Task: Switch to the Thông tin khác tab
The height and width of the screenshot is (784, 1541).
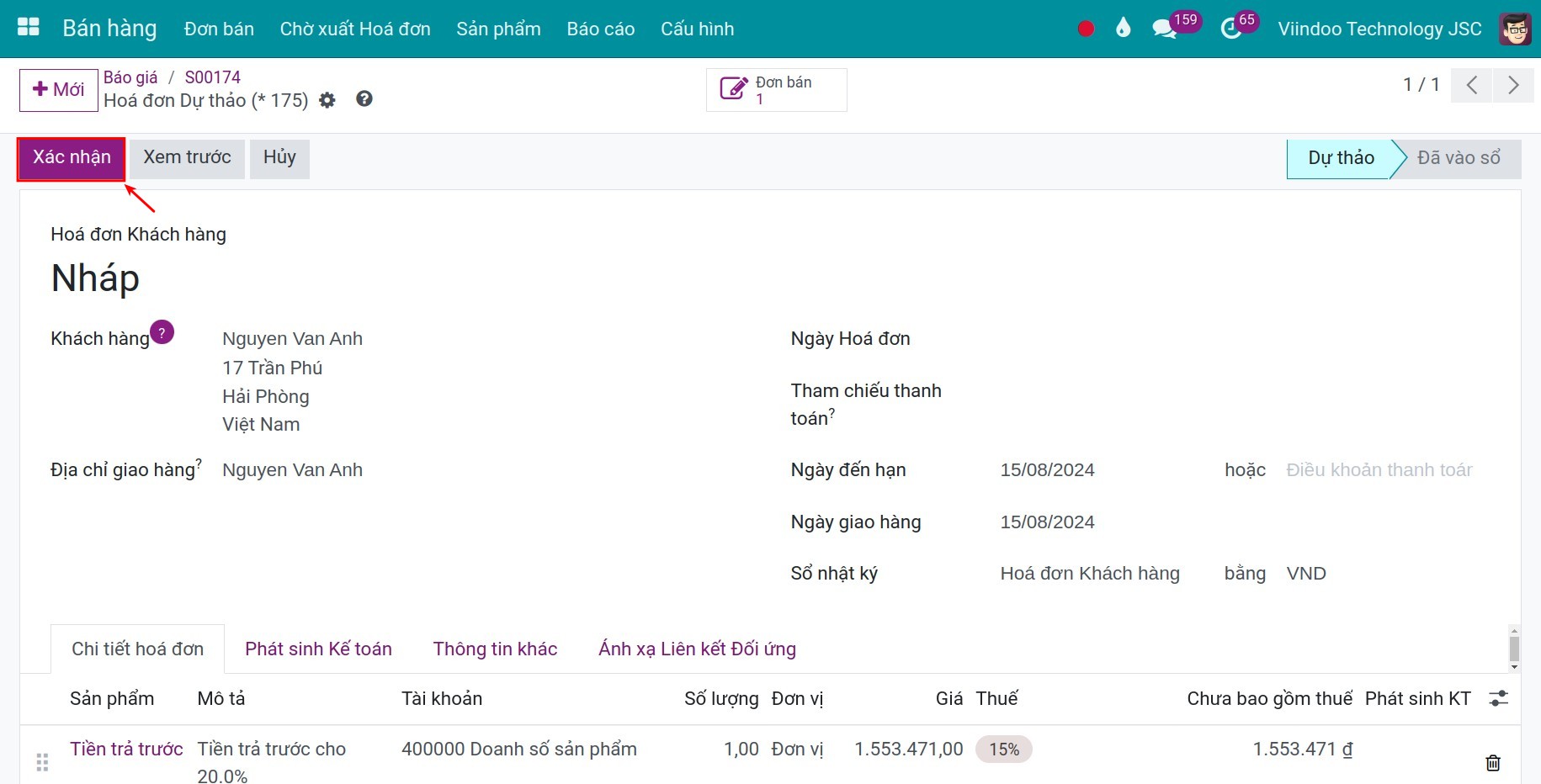Action: click(495, 649)
